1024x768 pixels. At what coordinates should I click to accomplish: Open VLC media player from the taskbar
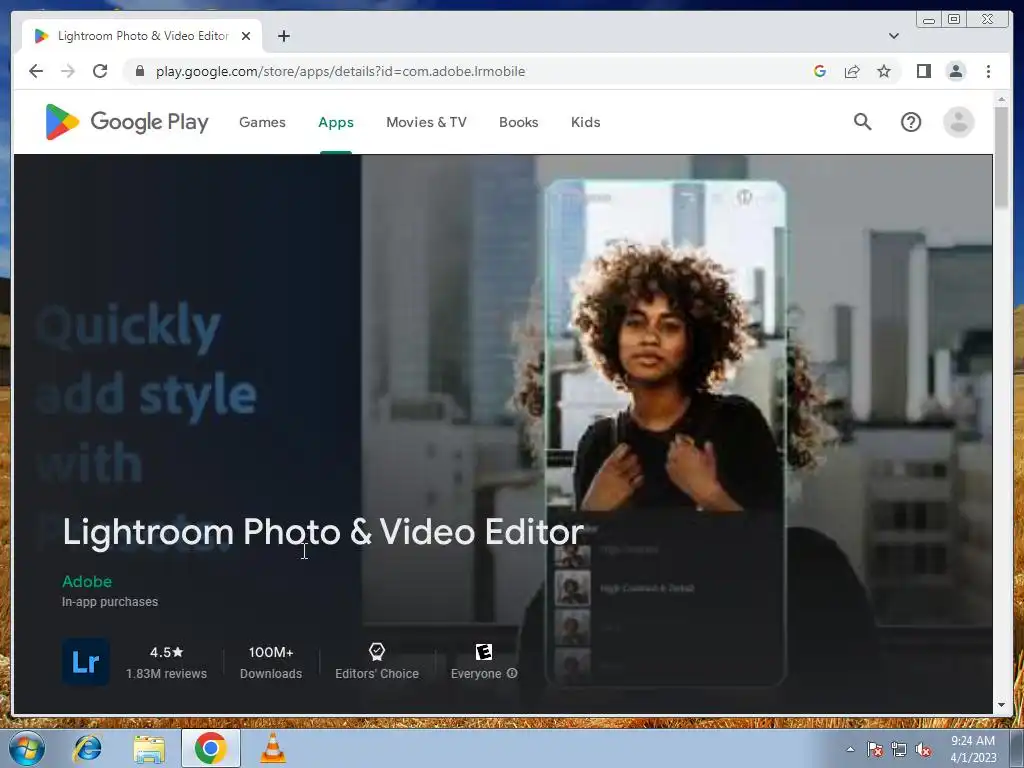point(273,748)
